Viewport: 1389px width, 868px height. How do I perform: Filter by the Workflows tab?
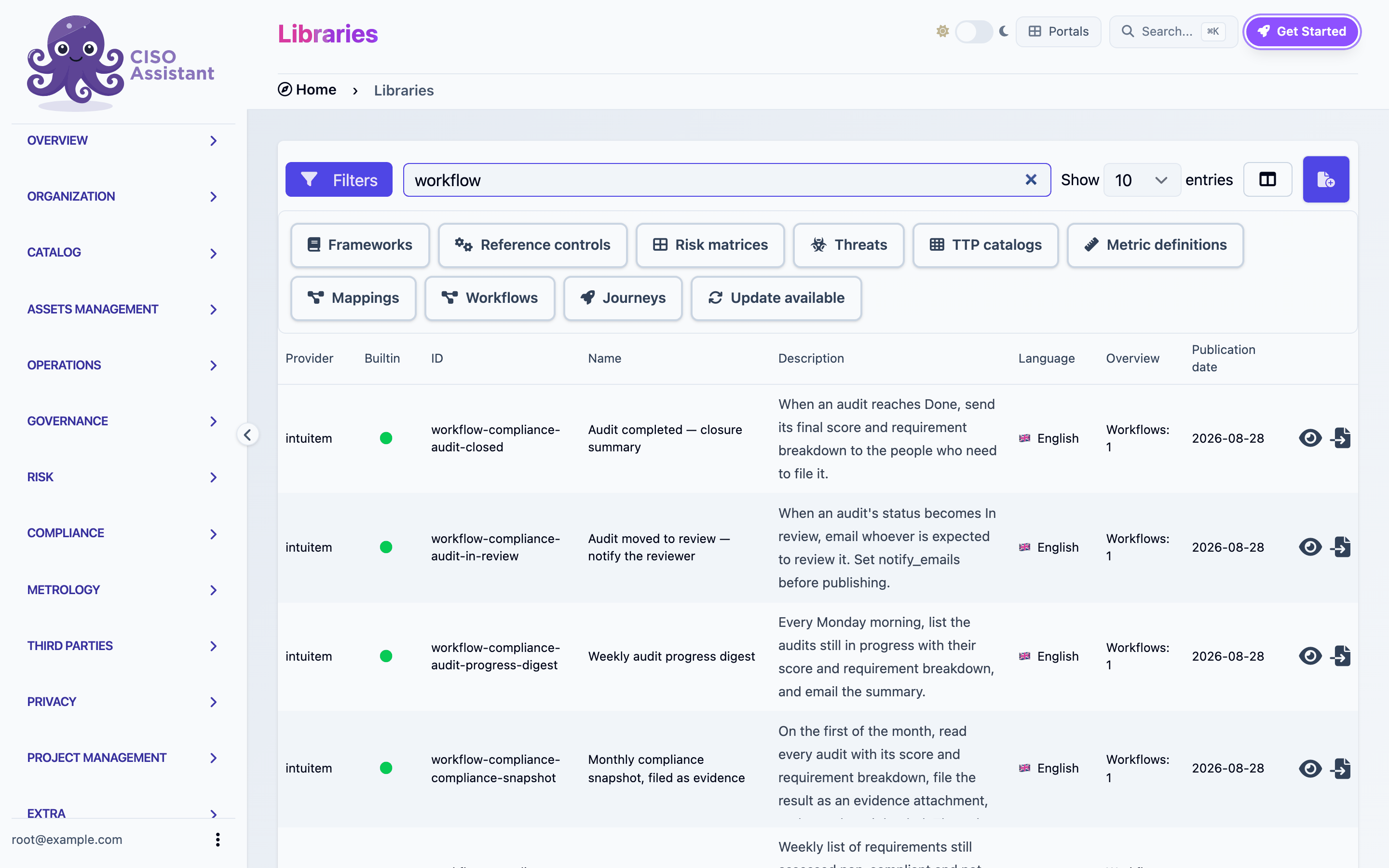click(490, 298)
